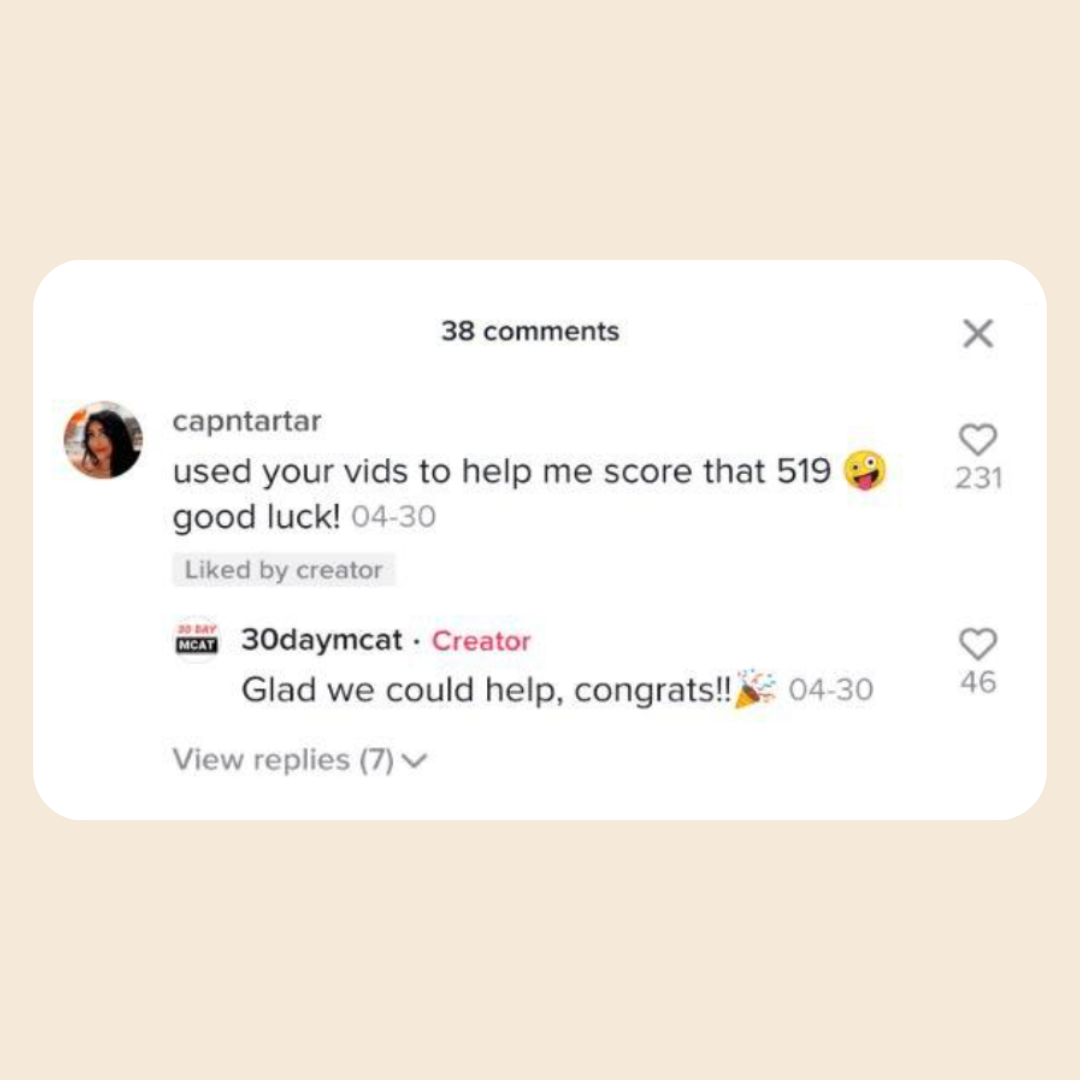The image size is (1080, 1080).
Task: Click the pink Creator label
Action: coord(481,641)
